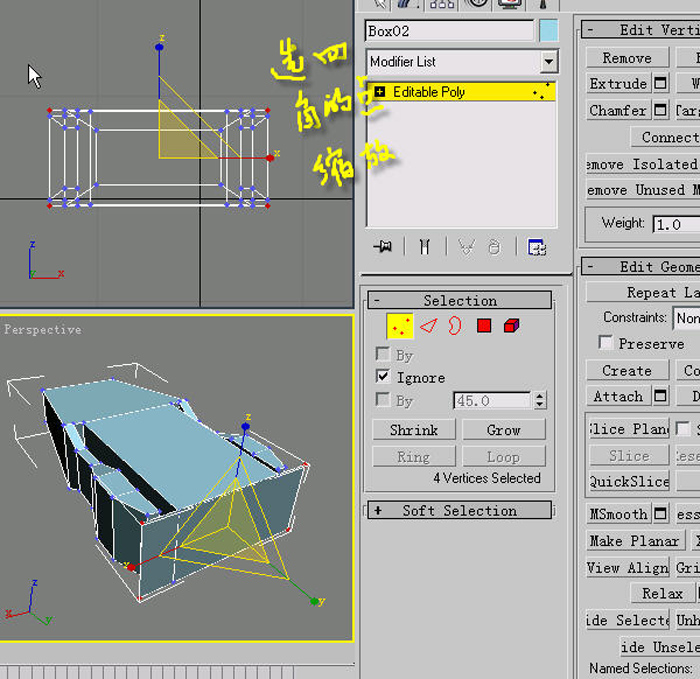The height and width of the screenshot is (679, 700).
Task: Expand the Editable Poly plus box
Action: click(379, 92)
